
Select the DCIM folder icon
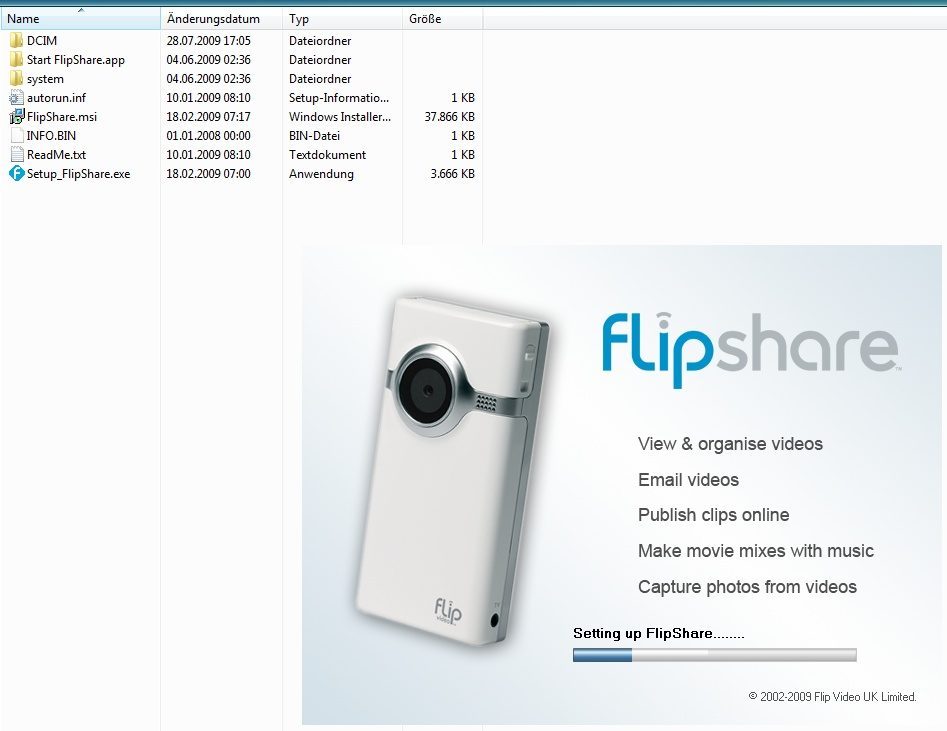pos(16,40)
